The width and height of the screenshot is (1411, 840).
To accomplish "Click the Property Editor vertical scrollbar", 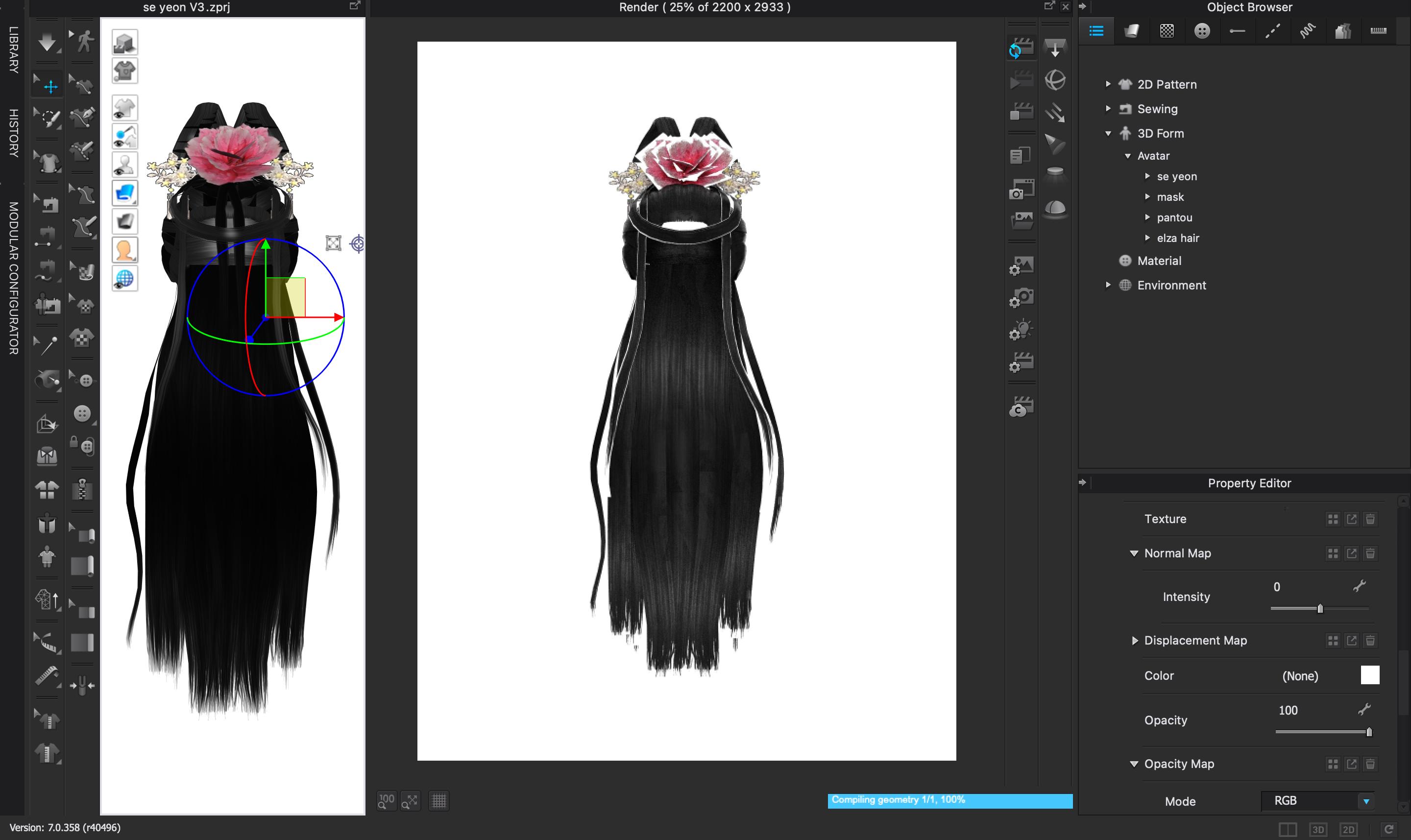I will coord(1403,684).
